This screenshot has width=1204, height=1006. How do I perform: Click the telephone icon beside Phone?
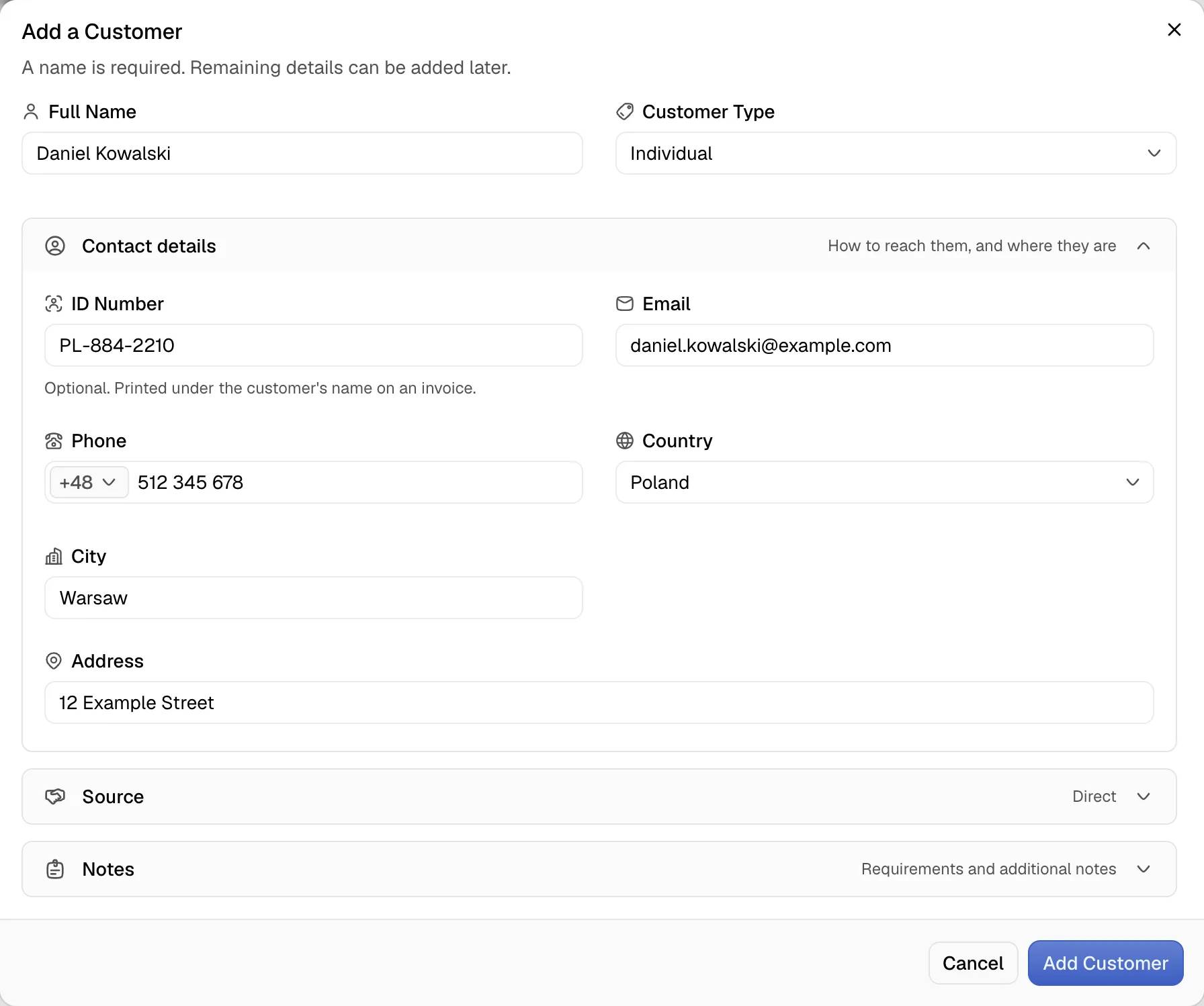click(x=54, y=441)
